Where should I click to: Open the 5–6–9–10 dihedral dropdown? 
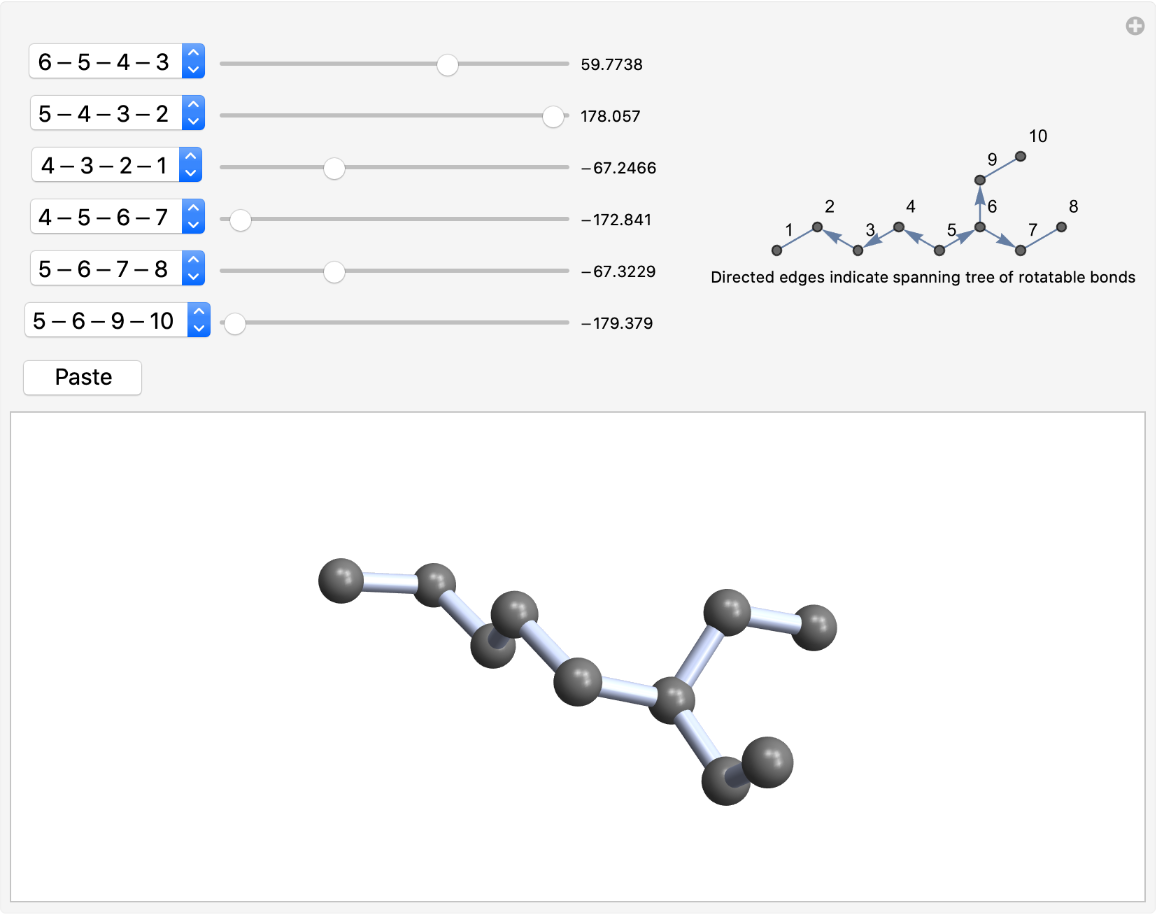(117, 320)
